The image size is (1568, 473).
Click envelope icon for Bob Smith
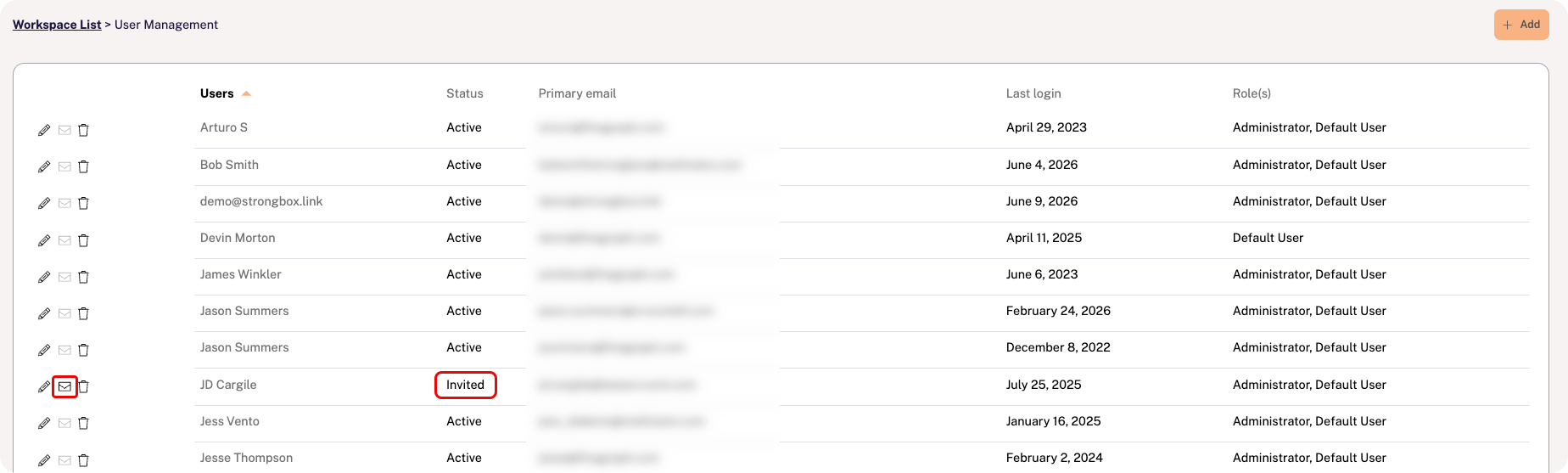tap(64, 166)
